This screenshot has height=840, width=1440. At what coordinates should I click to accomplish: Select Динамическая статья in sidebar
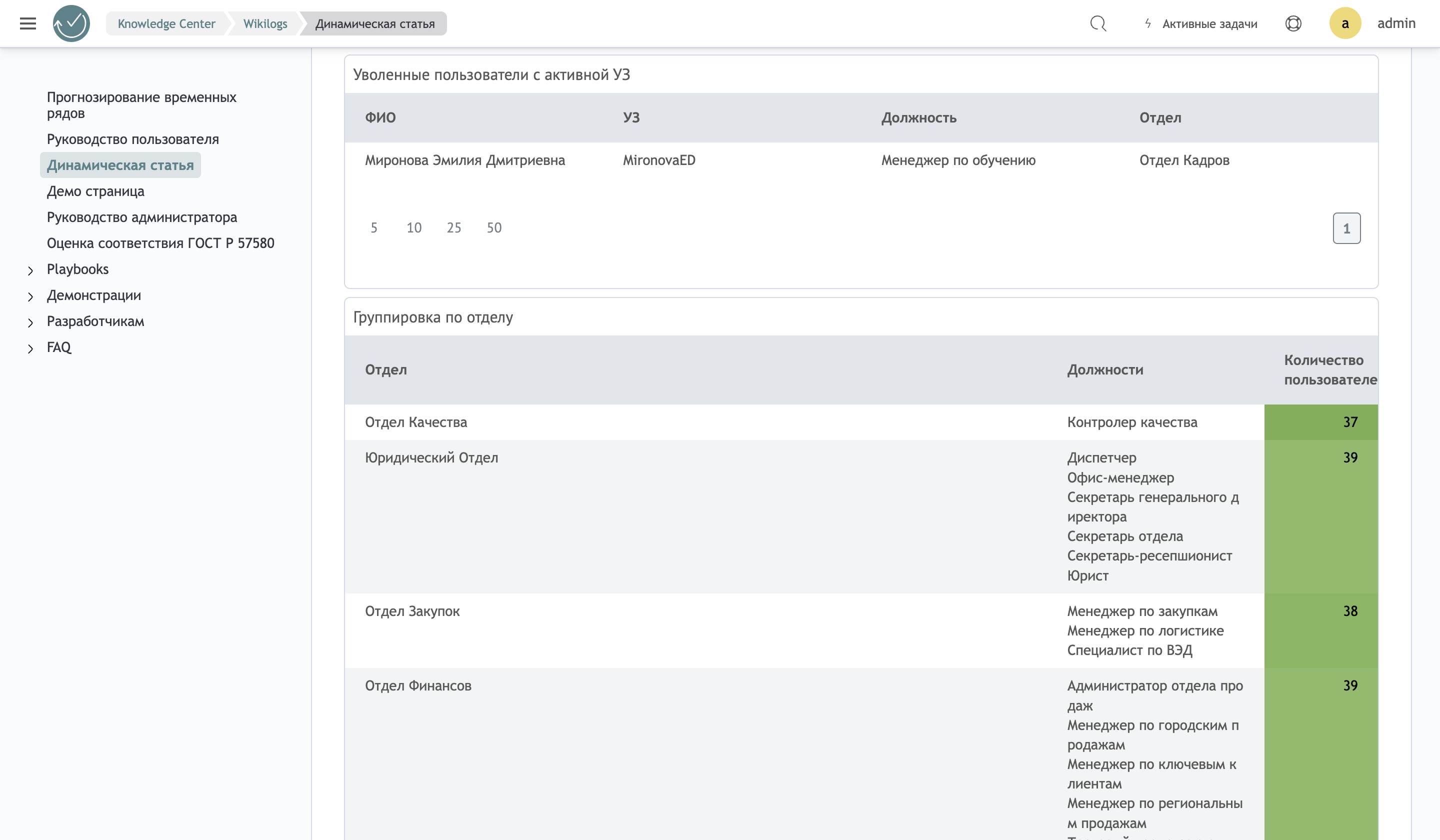pos(120,165)
